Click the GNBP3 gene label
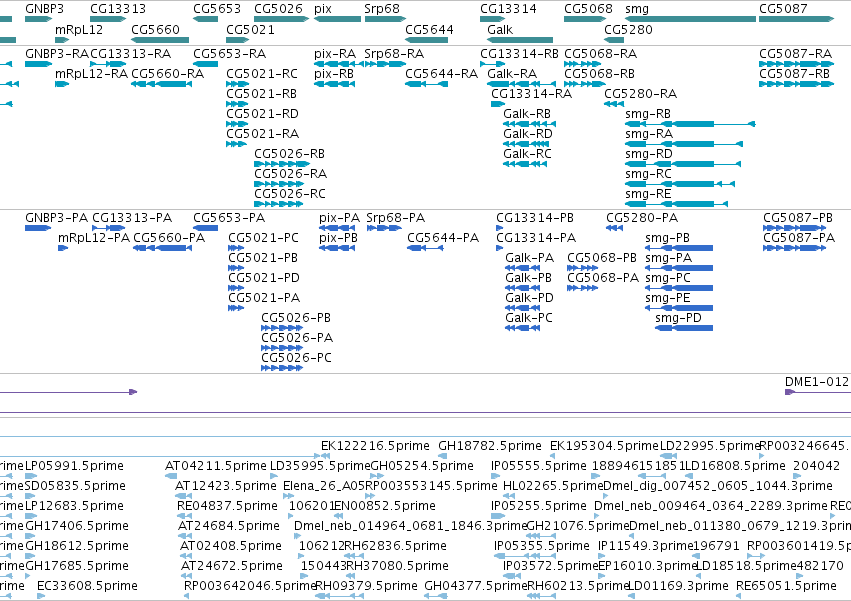Screen dimensions: 851x601 click(x=45, y=9)
